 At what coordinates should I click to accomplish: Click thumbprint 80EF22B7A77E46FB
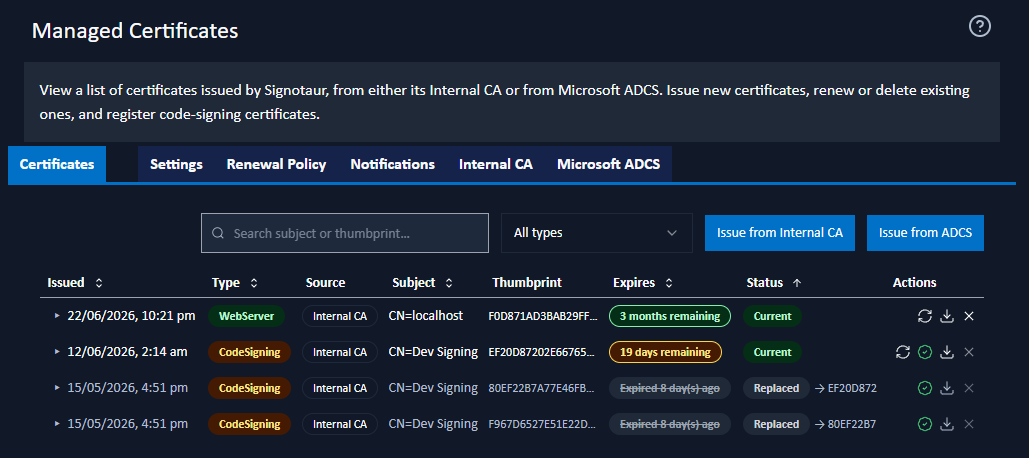[x=543, y=388]
